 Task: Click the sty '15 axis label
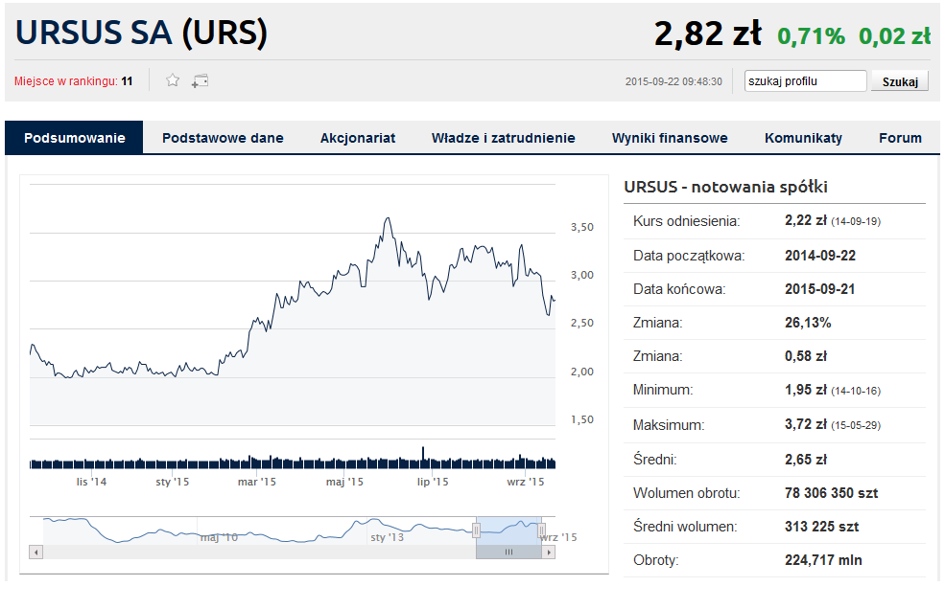pos(172,482)
